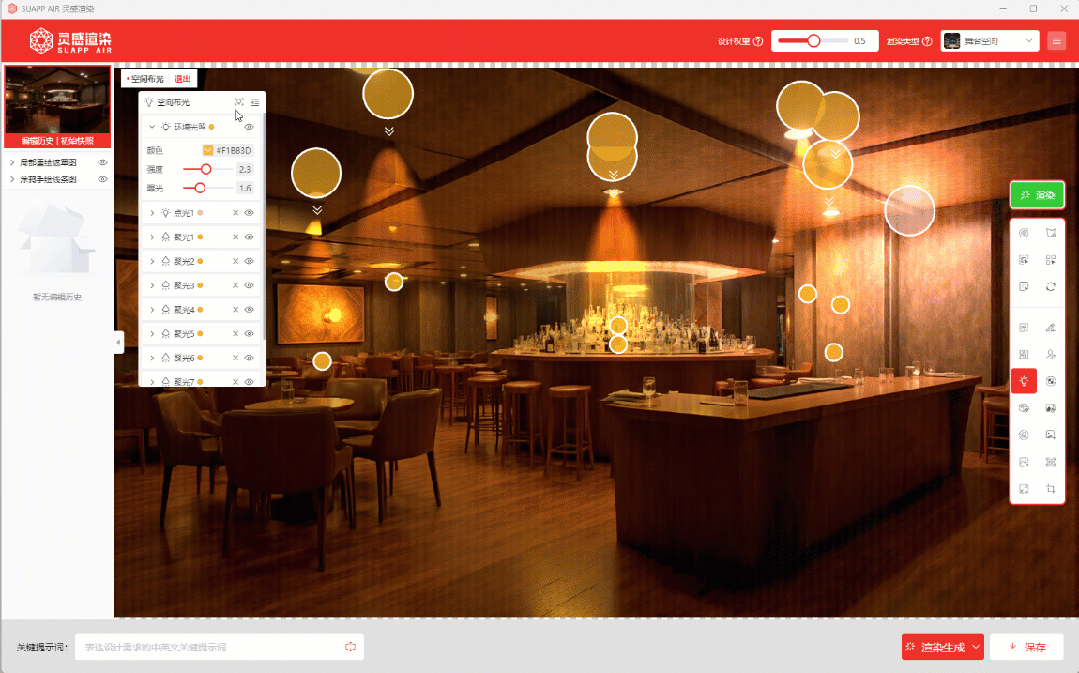Click the person/character tool icon
The width and height of the screenshot is (1079, 673).
(x=1051, y=354)
